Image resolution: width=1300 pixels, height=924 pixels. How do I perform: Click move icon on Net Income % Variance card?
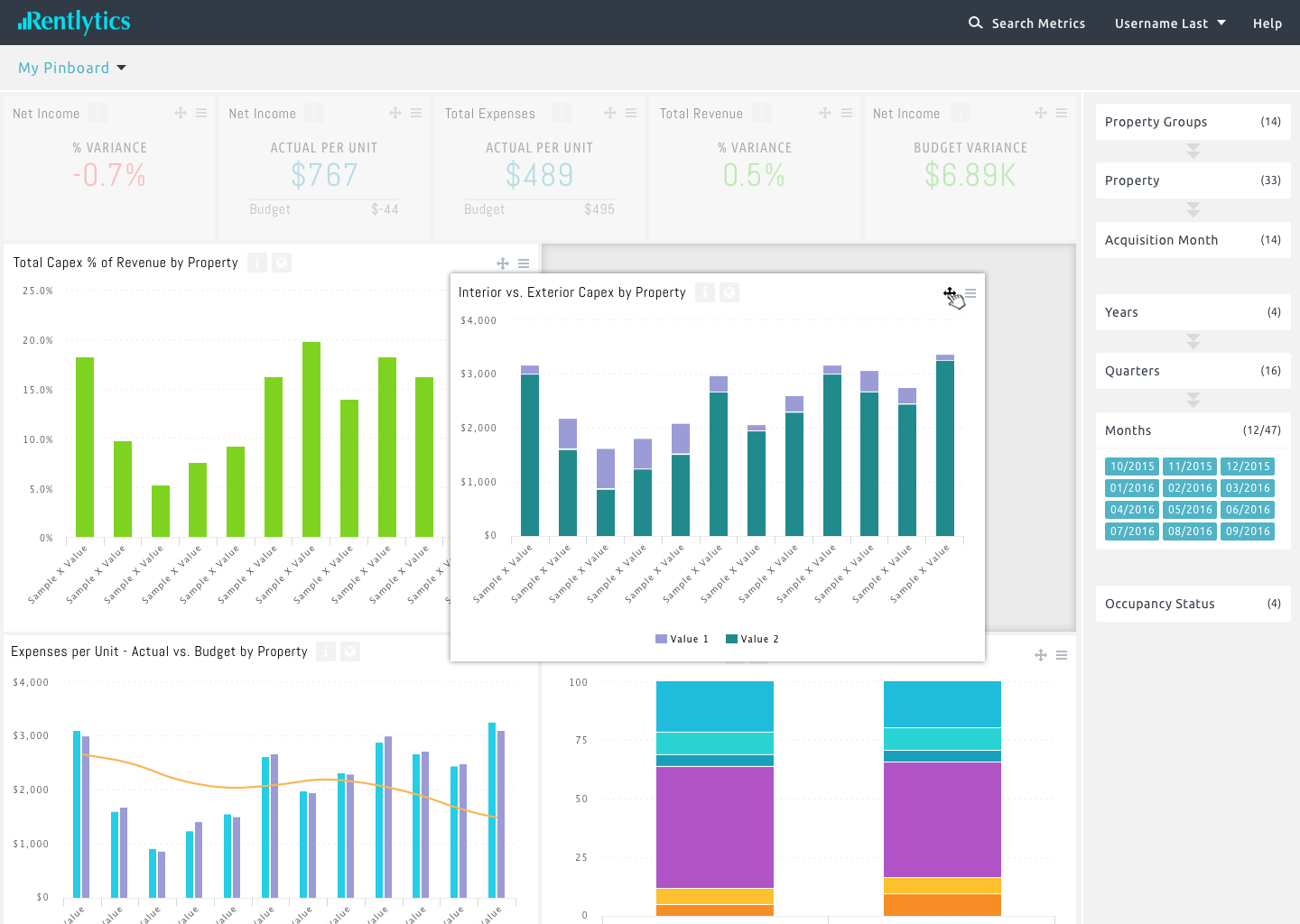coord(181,113)
